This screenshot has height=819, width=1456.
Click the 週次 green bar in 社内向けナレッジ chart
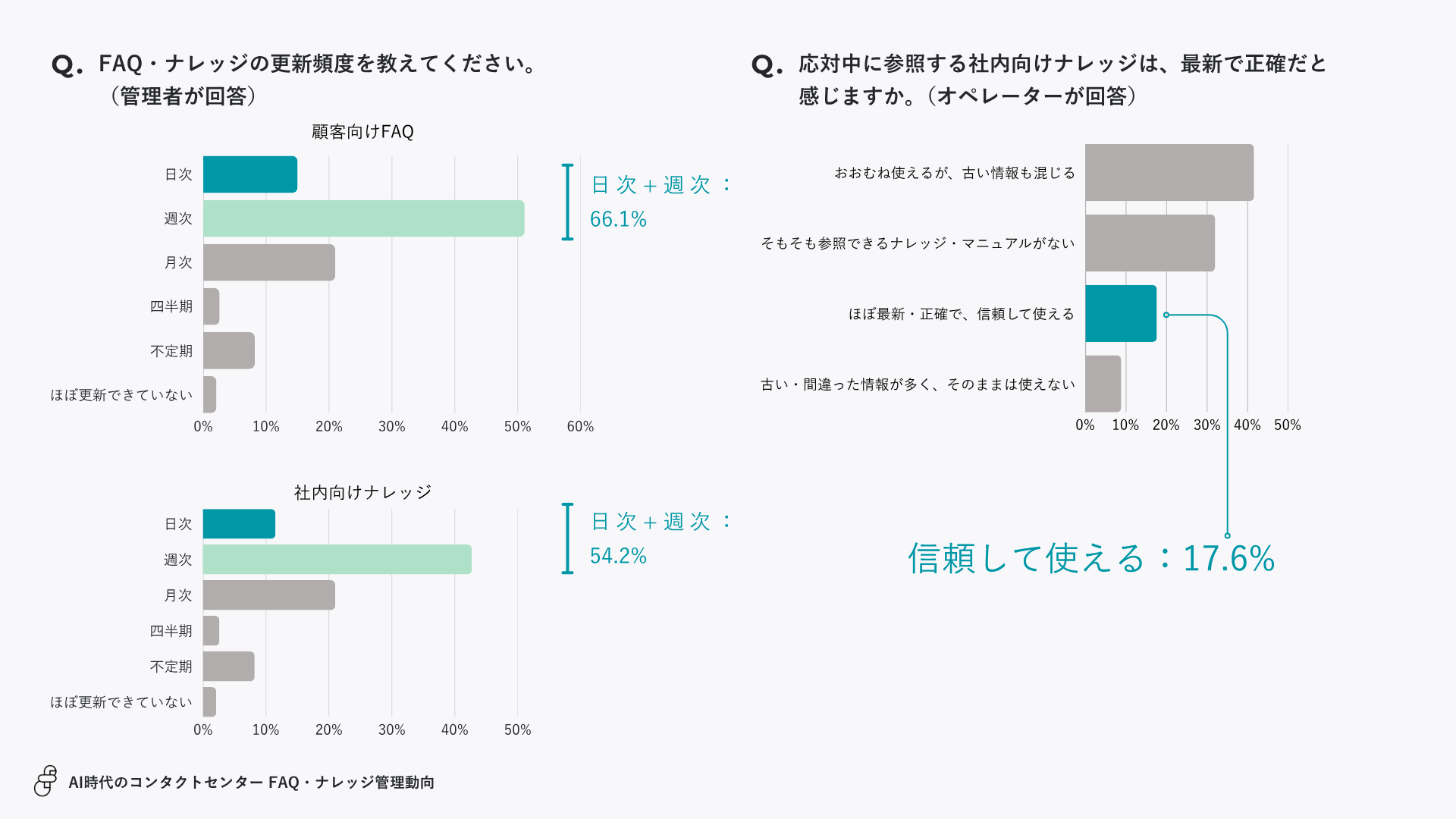[337, 560]
